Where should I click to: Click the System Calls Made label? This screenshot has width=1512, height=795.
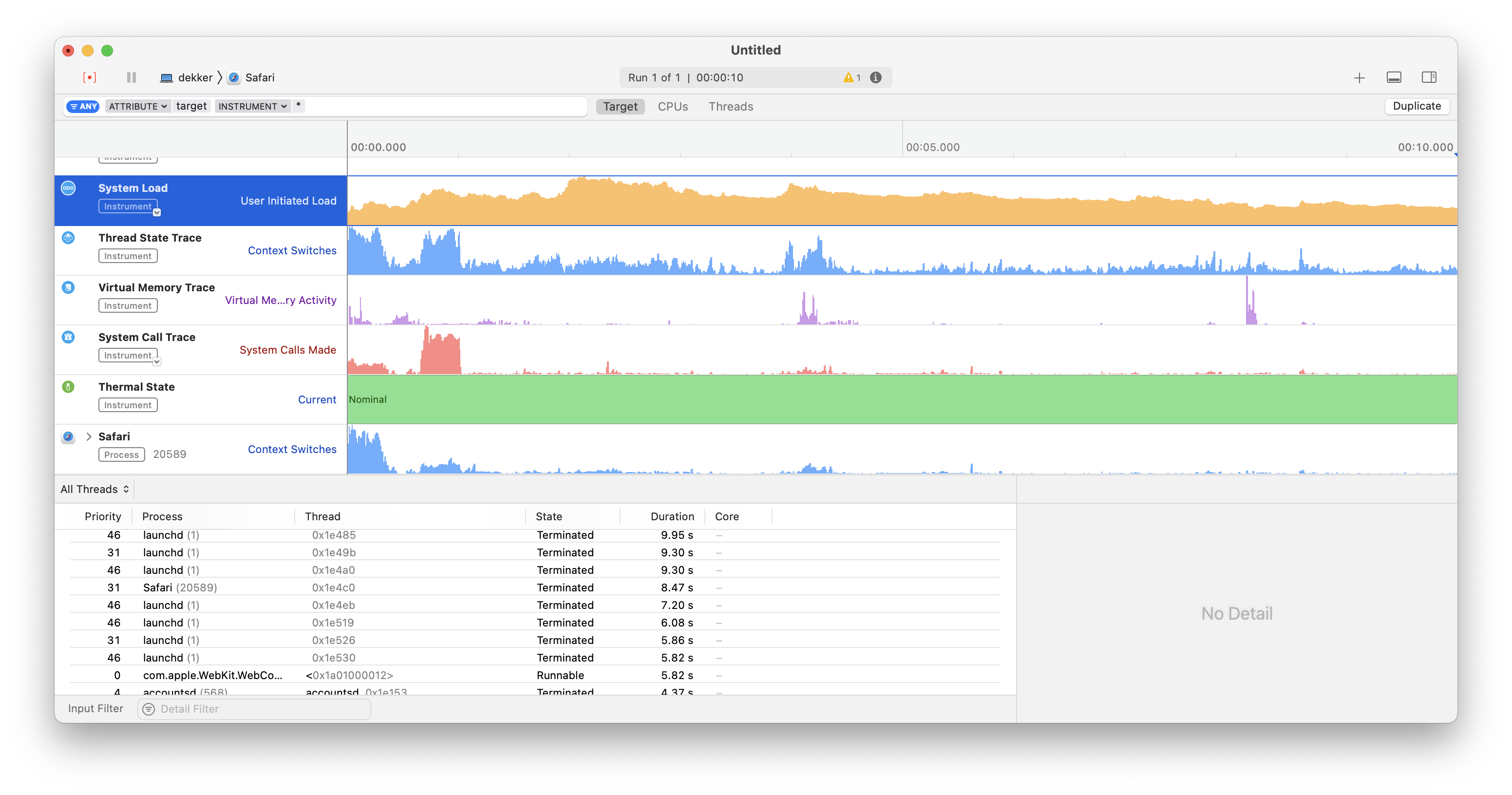[287, 350]
